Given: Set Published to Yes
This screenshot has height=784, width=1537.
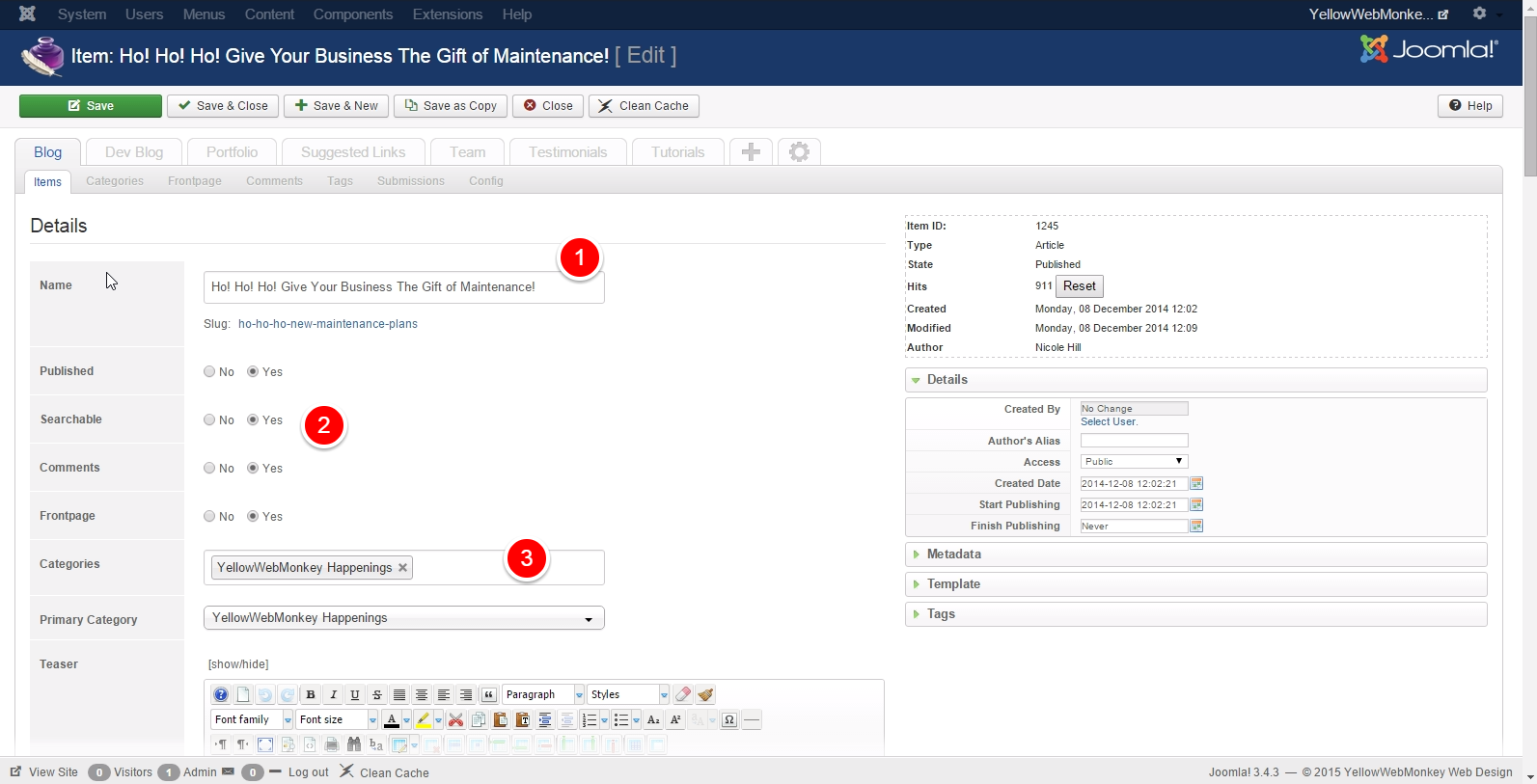Looking at the screenshot, I should [253, 371].
